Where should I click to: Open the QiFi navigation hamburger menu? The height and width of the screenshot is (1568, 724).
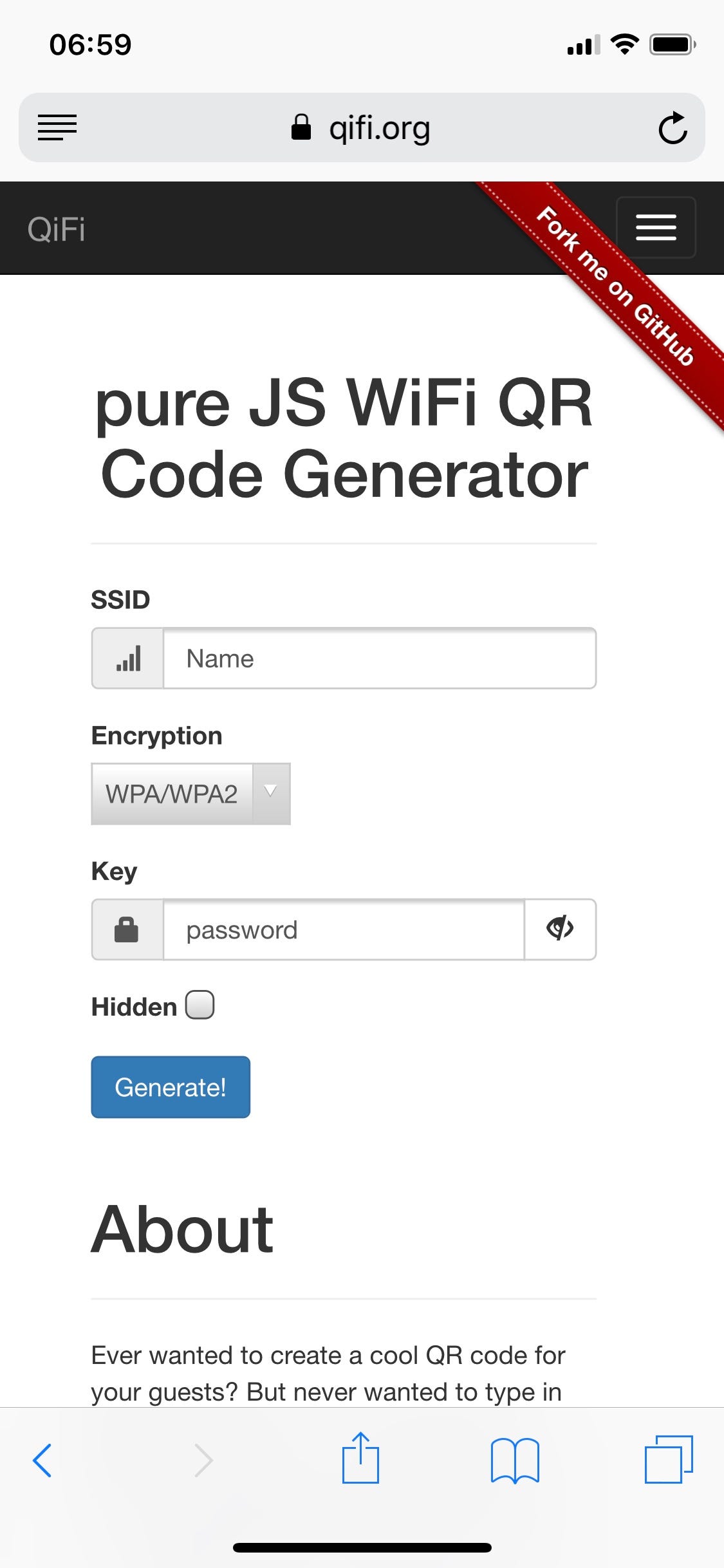pyautogui.click(x=656, y=227)
